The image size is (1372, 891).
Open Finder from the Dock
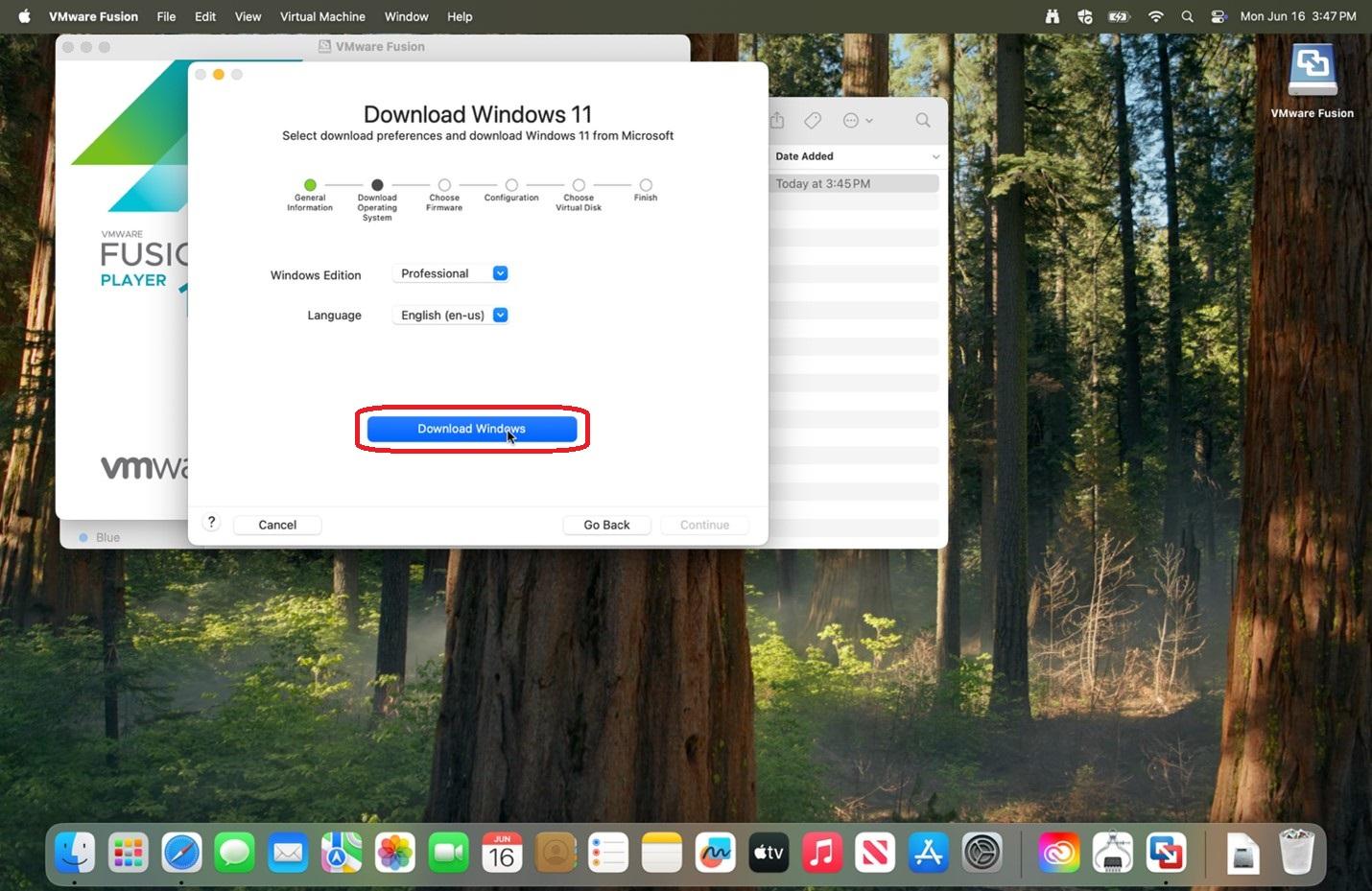pyautogui.click(x=75, y=852)
